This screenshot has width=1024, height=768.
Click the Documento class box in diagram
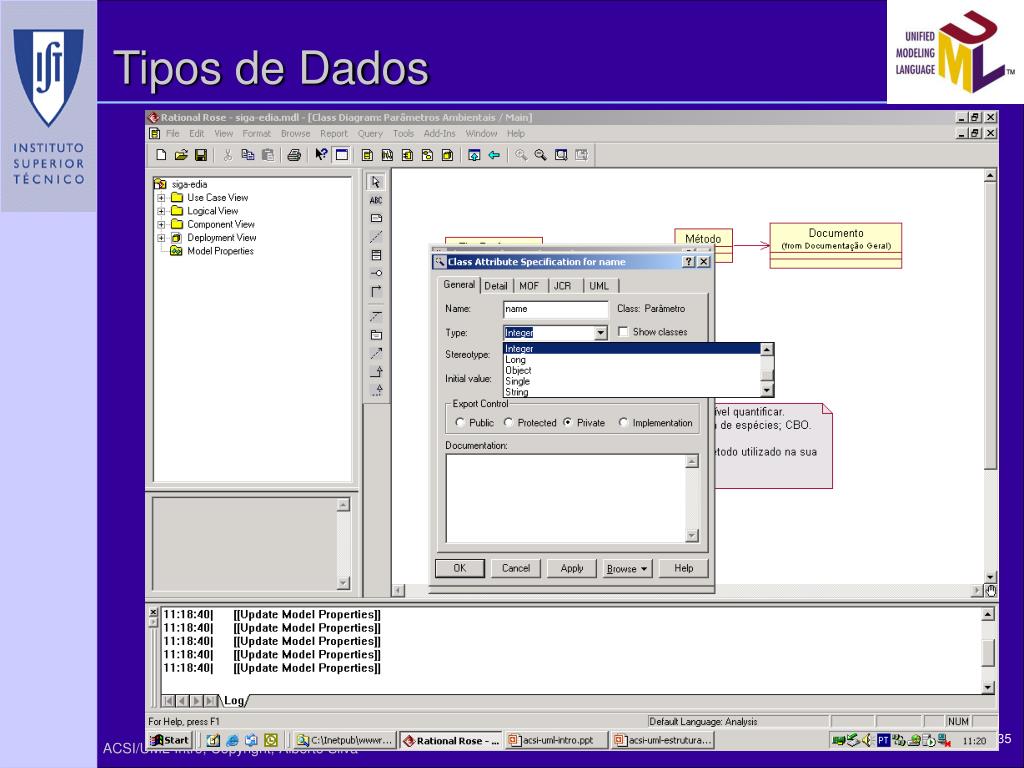coord(836,246)
